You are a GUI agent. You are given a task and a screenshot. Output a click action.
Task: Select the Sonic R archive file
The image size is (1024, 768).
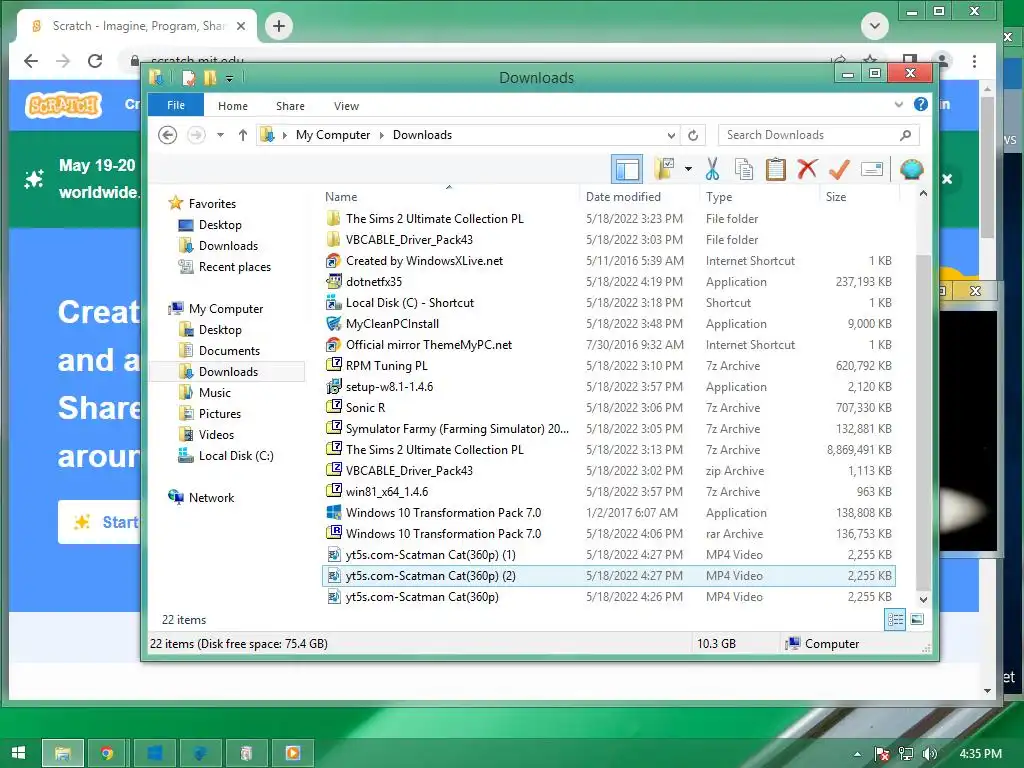[x=365, y=408]
